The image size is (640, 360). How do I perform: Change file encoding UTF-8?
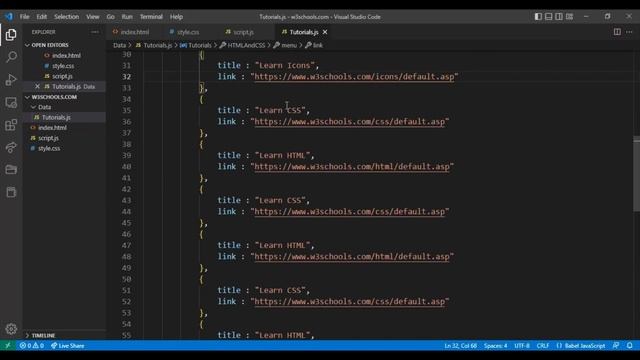pos(522,346)
